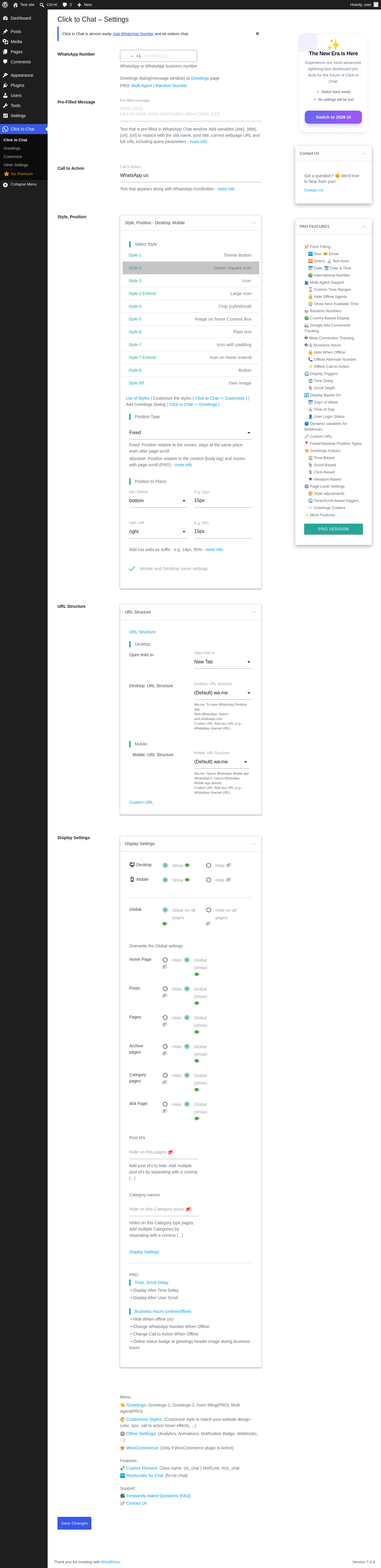Open the Desktop URL Structure dropdown
Viewport: 381px width, 1568px height.
(x=223, y=693)
